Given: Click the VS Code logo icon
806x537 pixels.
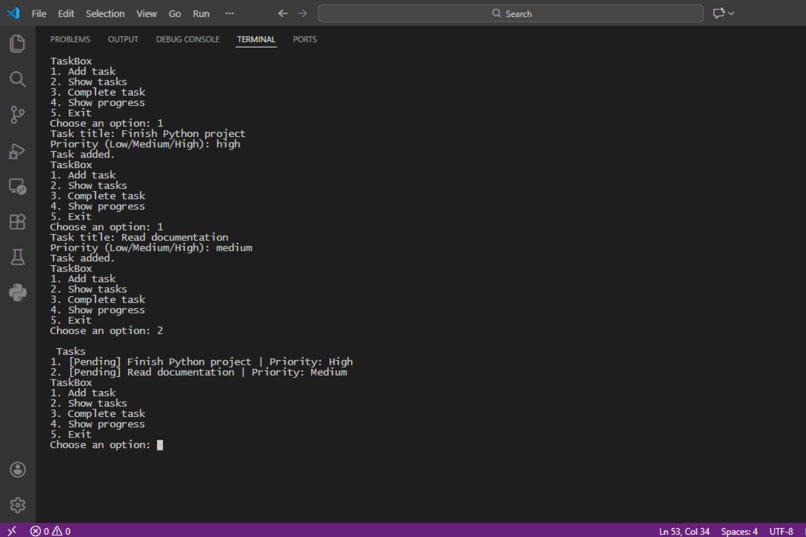Looking at the screenshot, I should coord(14,13).
